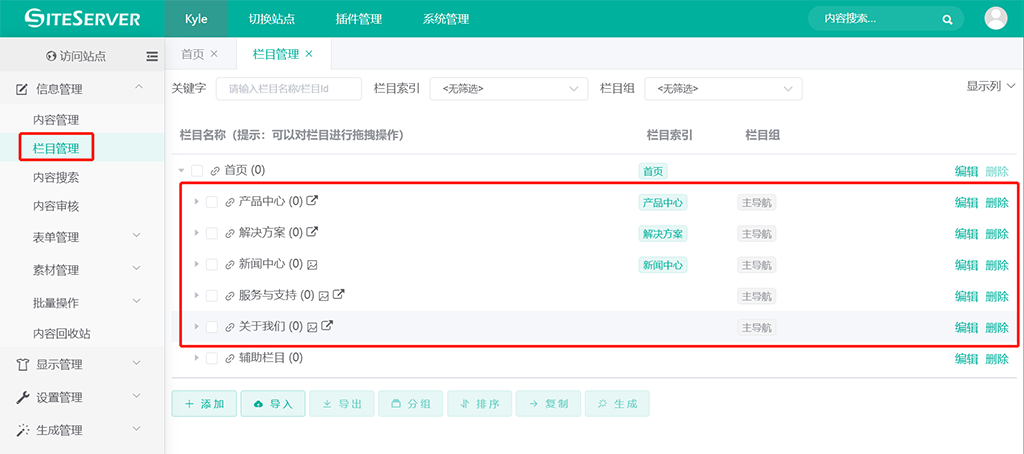This screenshot has height=454, width=1024.
Task: Click the search magnifier icon in header
Action: (x=947, y=19)
